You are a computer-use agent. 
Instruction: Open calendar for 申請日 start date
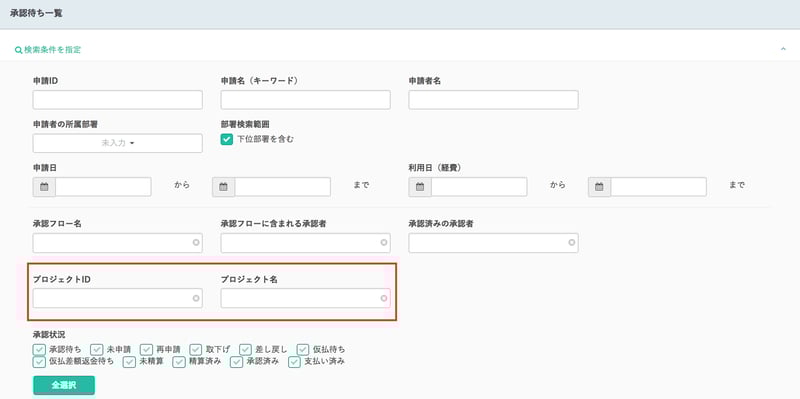44,187
